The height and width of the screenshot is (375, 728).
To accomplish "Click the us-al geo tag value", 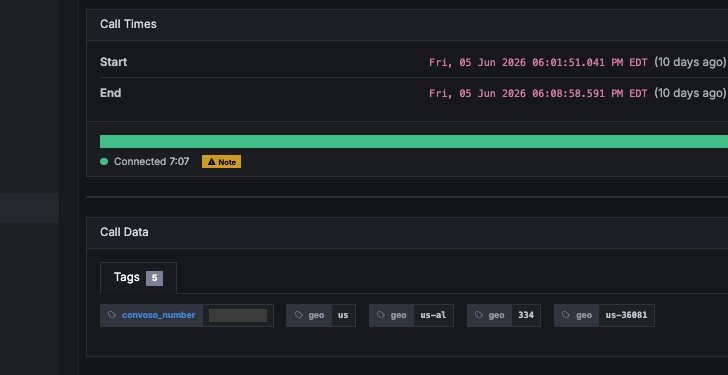I will pyautogui.click(x=433, y=315).
